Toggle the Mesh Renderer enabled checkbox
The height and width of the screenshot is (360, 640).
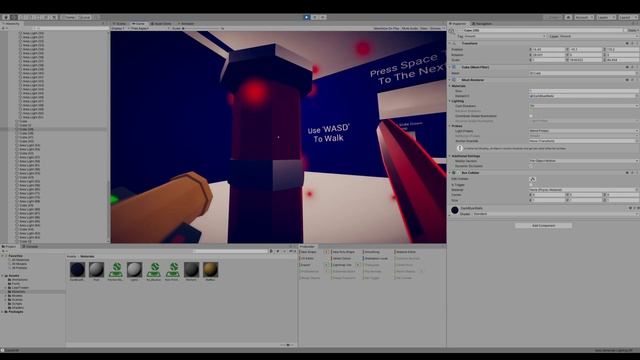click(x=459, y=80)
